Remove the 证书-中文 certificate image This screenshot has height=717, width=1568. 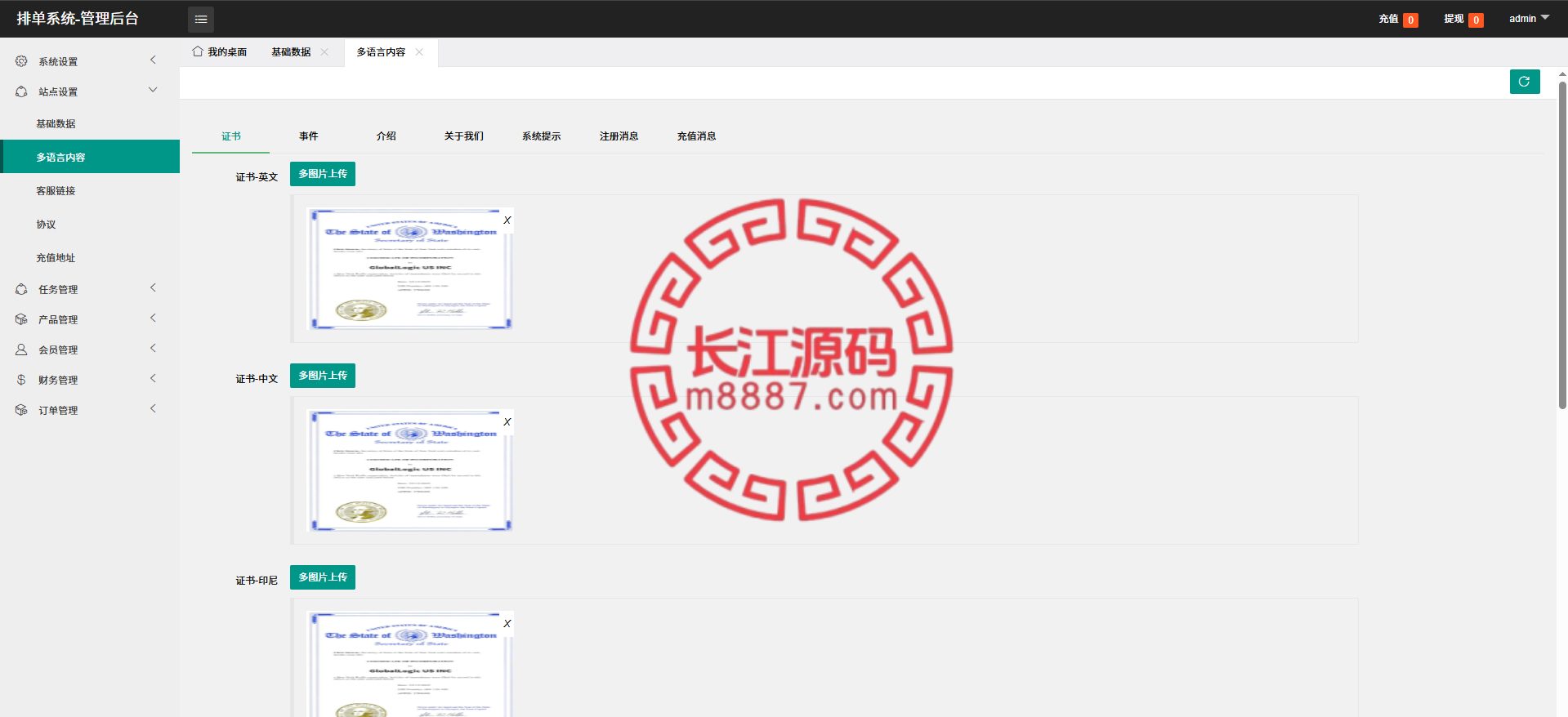pyautogui.click(x=507, y=421)
